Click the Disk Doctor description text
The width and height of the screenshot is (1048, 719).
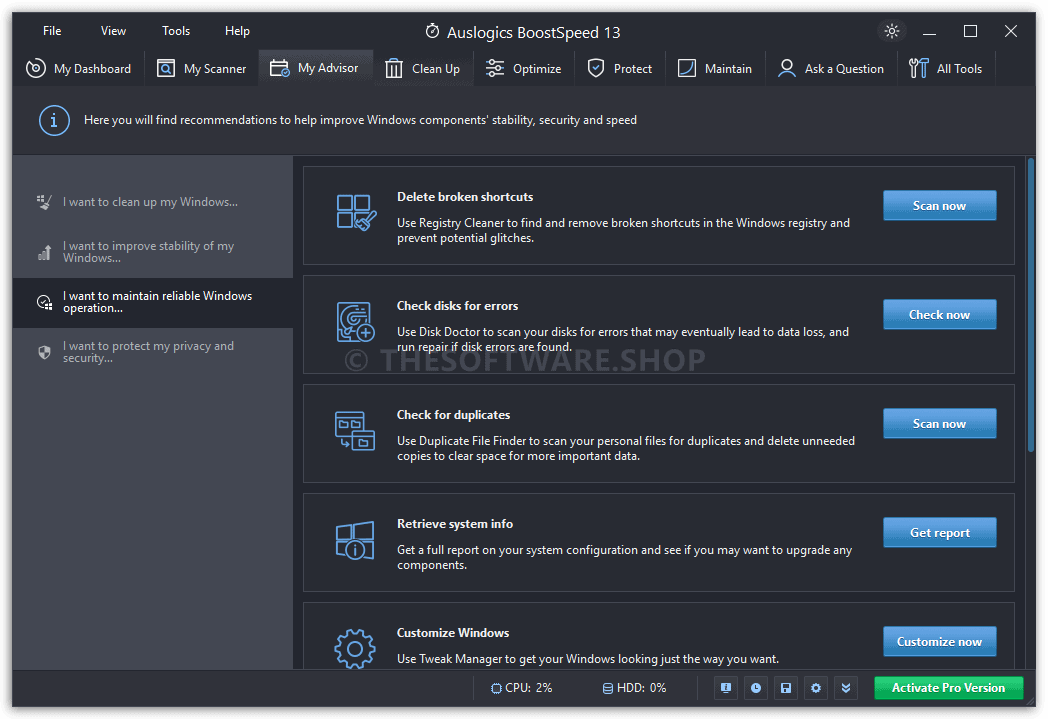point(623,339)
